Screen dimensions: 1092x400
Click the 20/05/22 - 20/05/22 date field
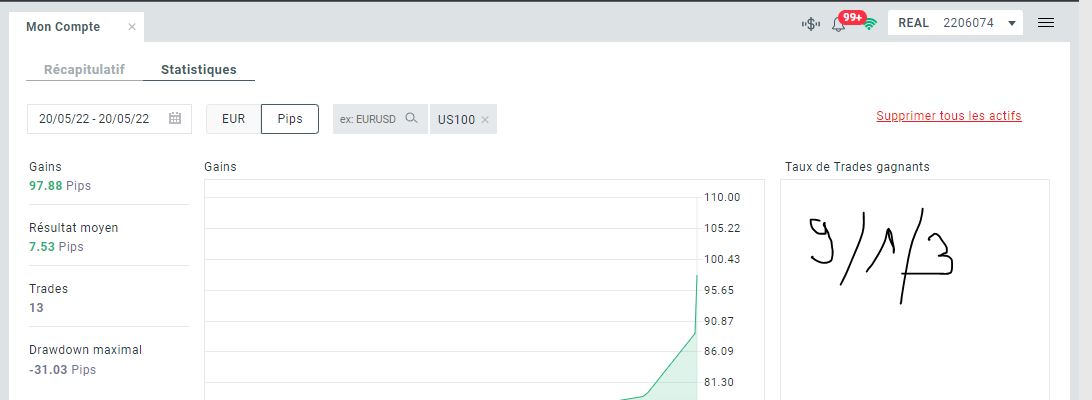click(x=109, y=118)
